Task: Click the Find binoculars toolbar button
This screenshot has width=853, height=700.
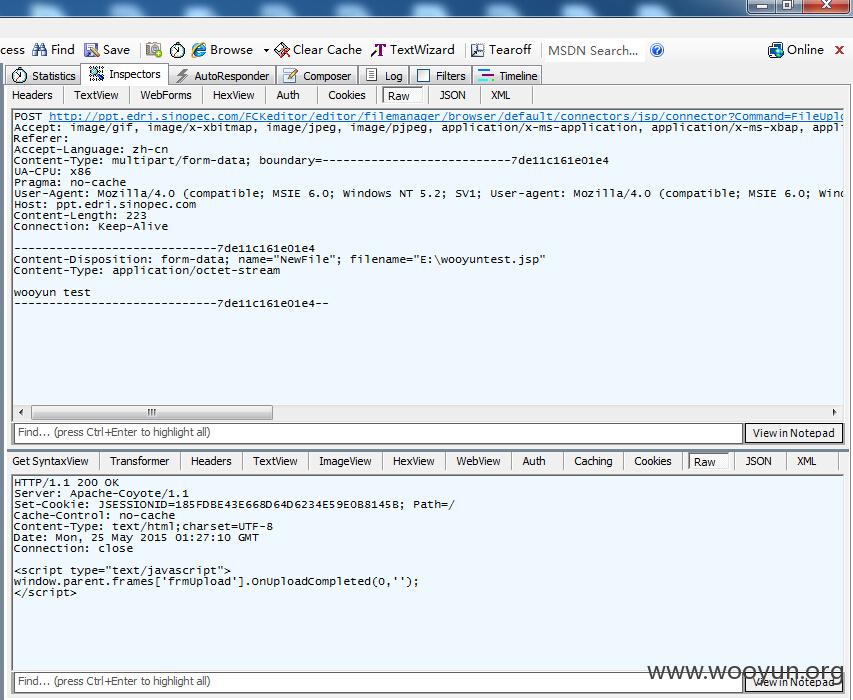Action: [53, 50]
